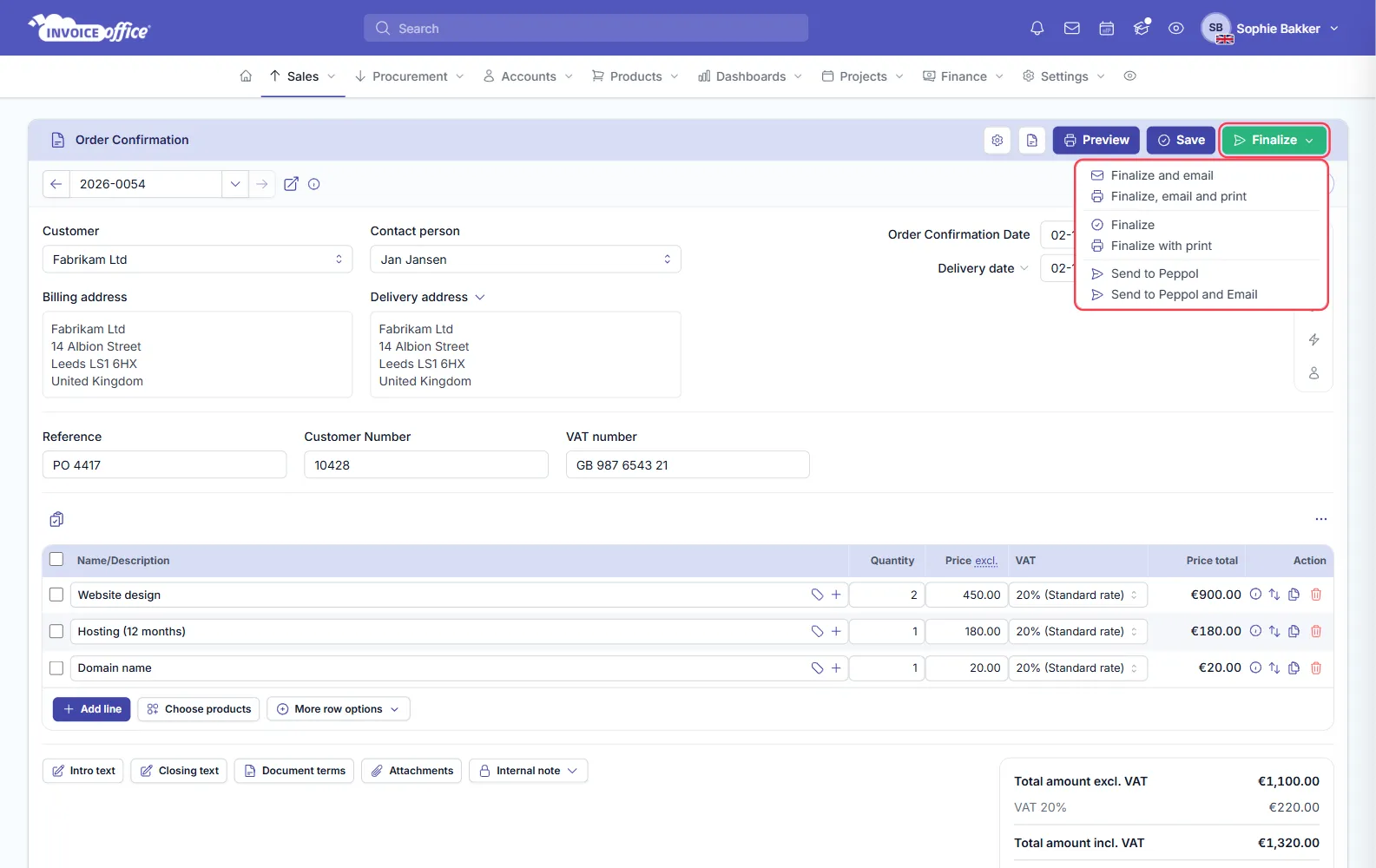Choose Finalize and email
1376x868 pixels.
tap(1162, 175)
